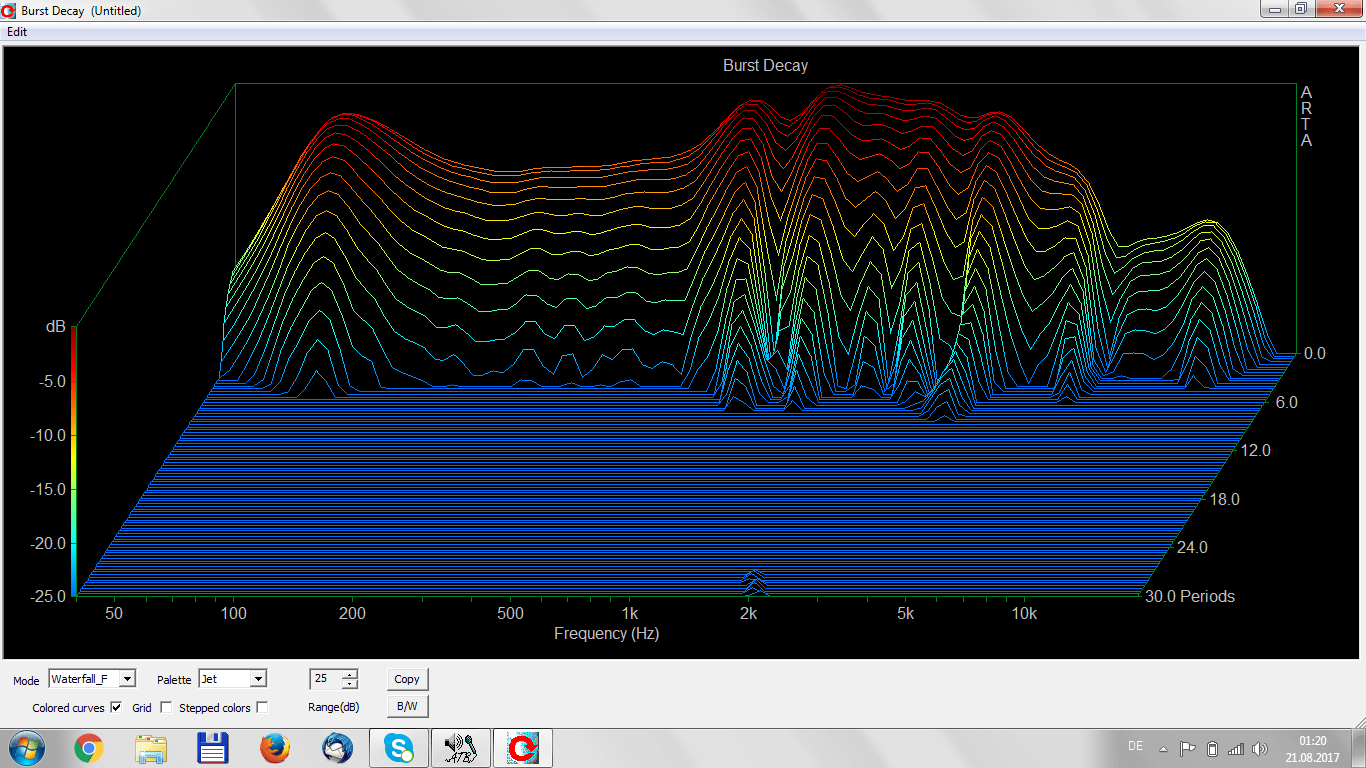
Task: Minimize the Burst Decay window
Action: (1273, 9)
